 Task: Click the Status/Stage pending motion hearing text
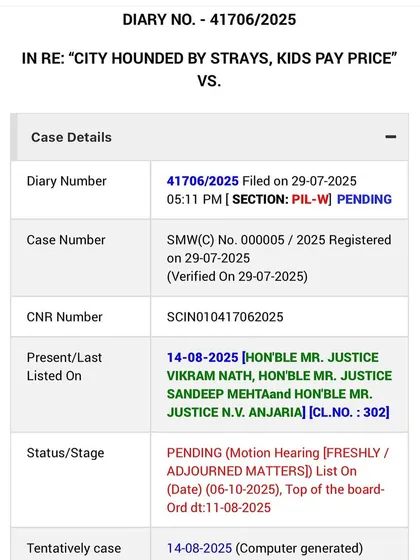278,480
